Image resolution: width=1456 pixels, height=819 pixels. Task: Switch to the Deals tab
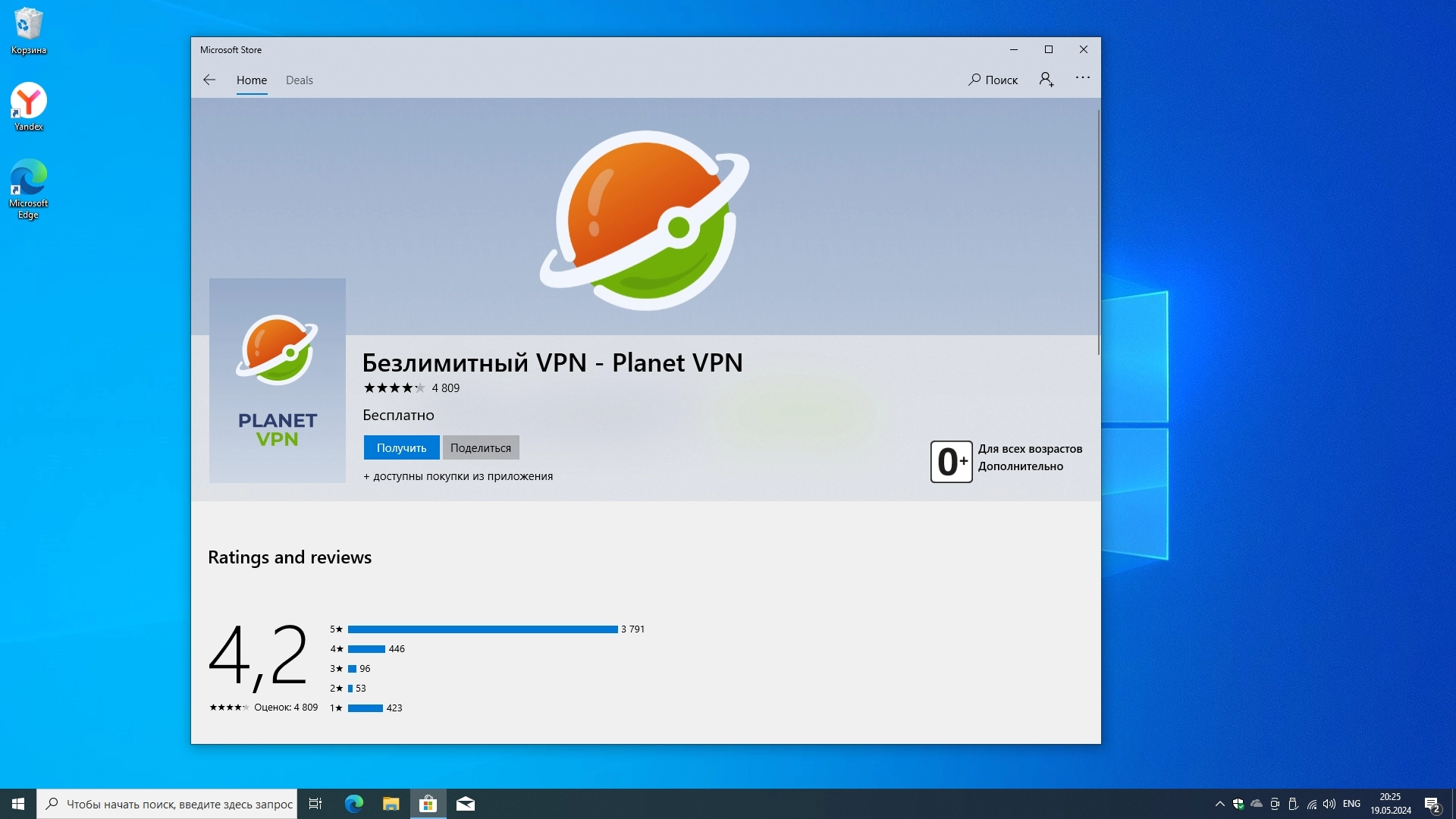299,80
